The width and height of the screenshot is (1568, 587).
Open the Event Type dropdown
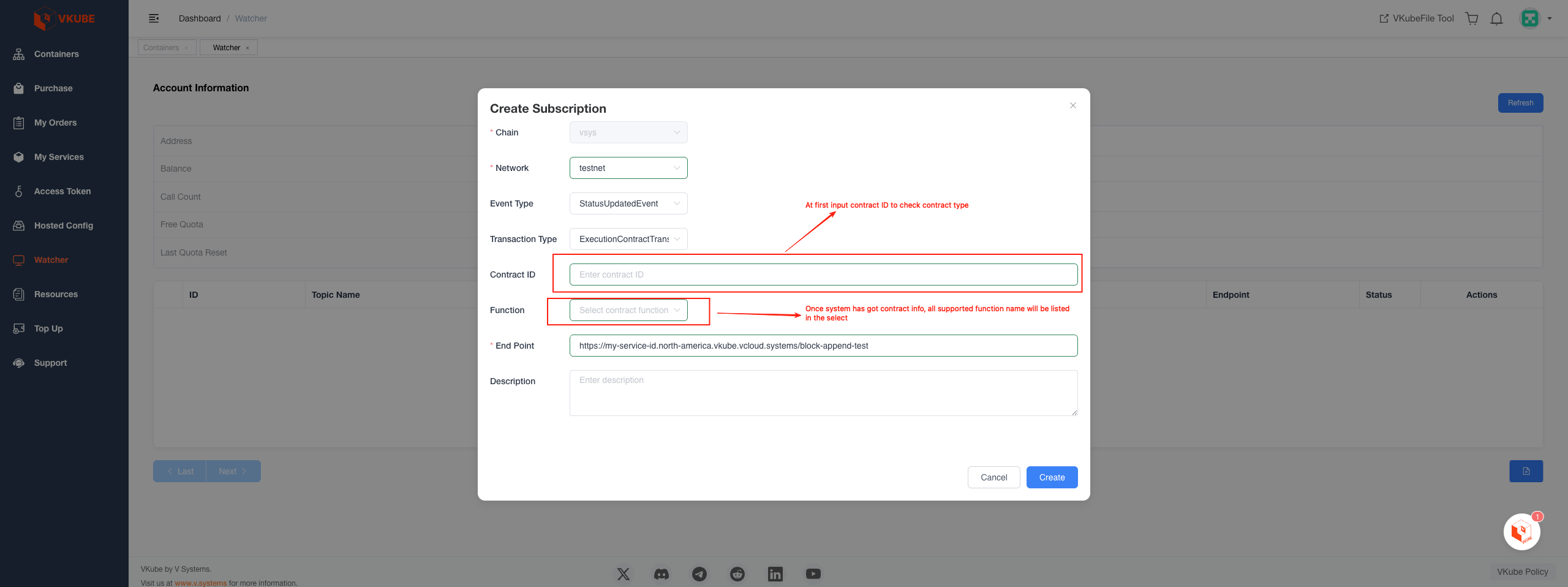(628, 203)
